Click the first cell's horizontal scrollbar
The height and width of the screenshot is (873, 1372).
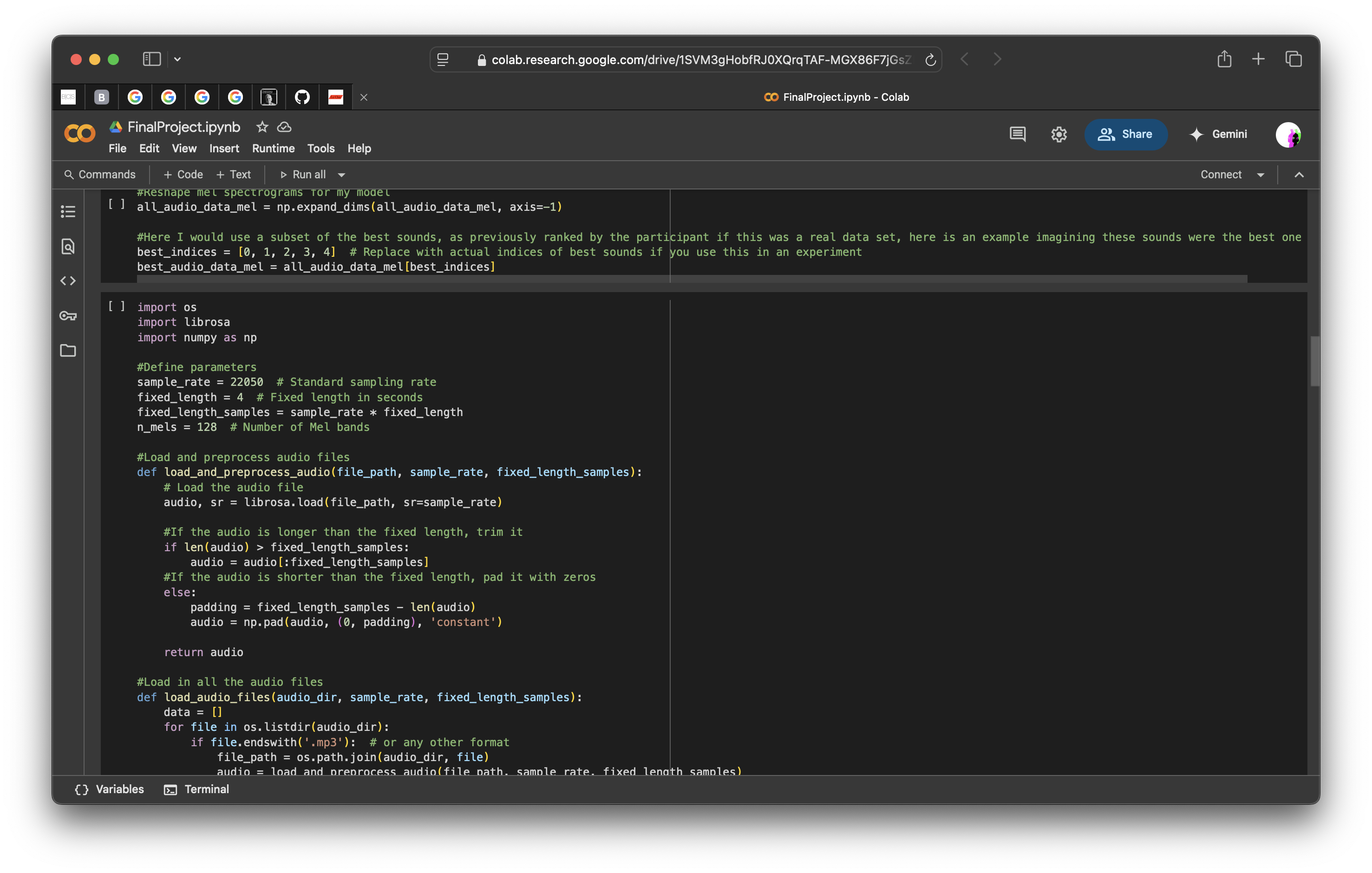click(x=692, y=279)
